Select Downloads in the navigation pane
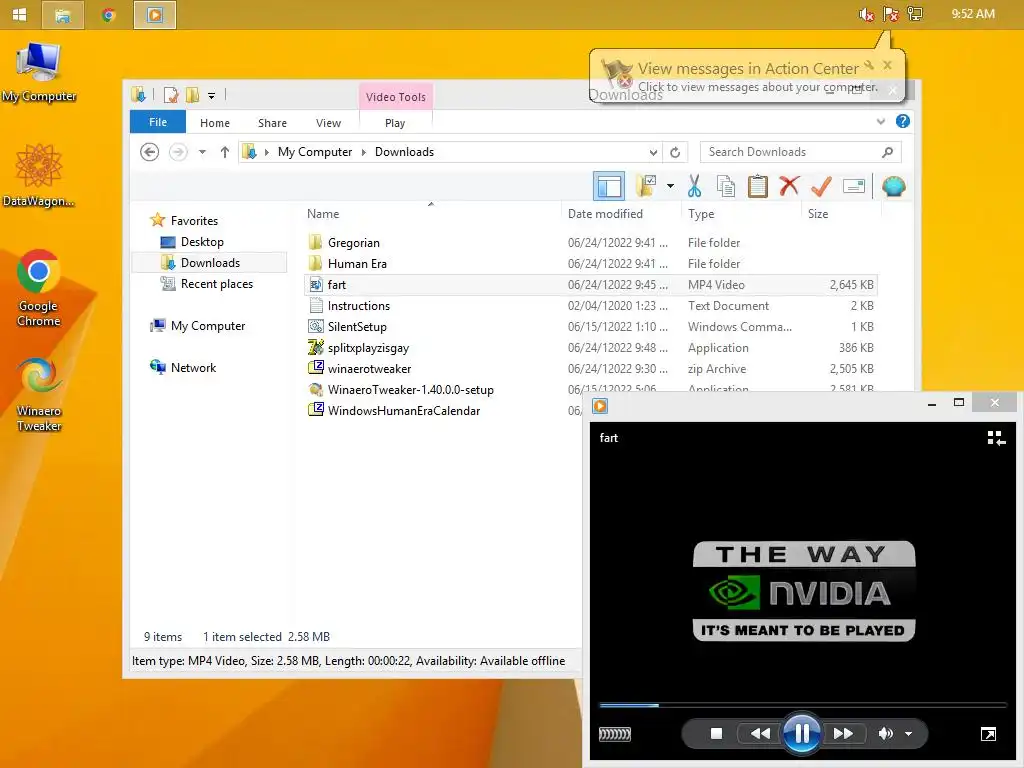 [x=210, y=263]
